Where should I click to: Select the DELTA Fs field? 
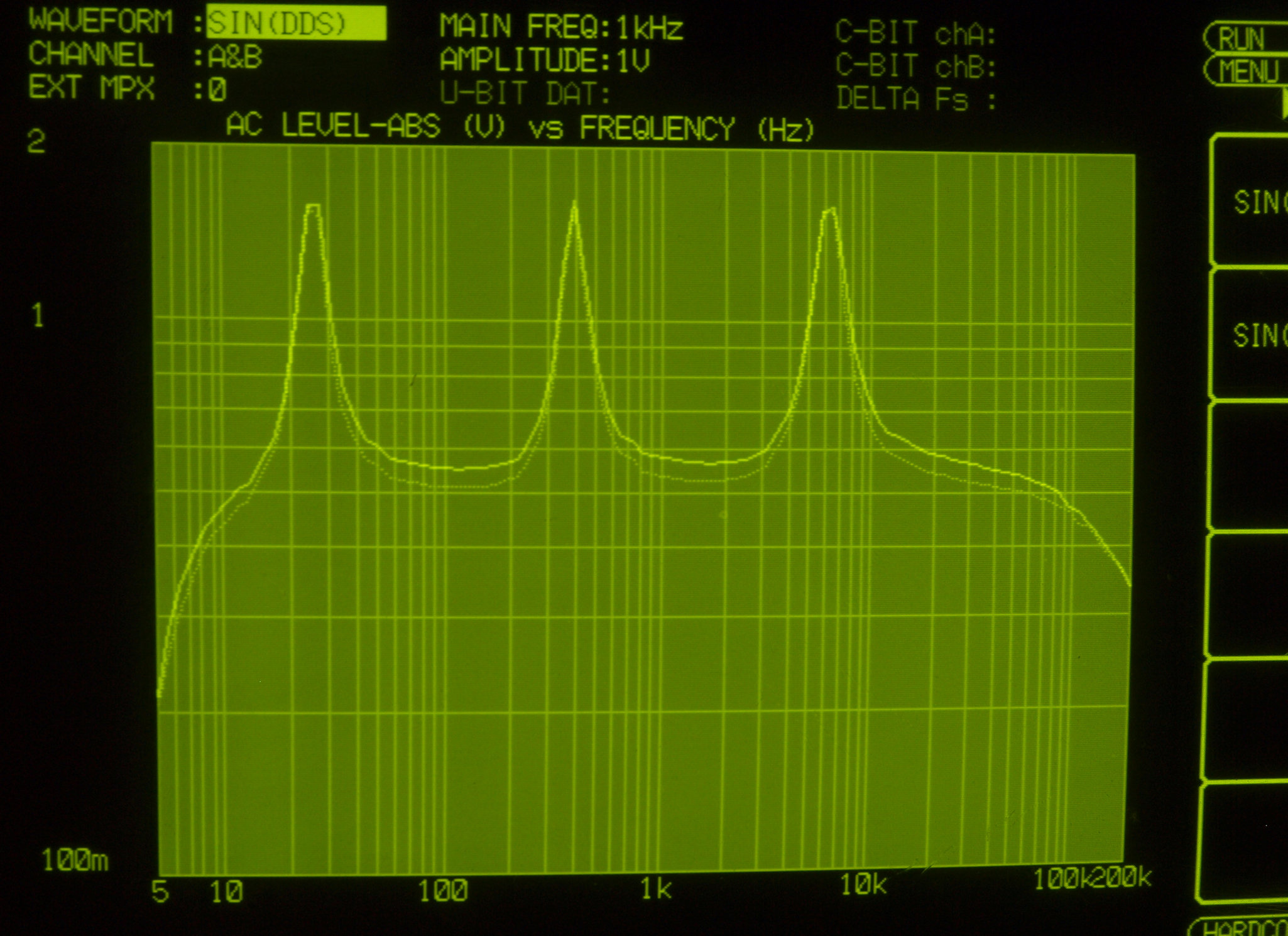915,99
